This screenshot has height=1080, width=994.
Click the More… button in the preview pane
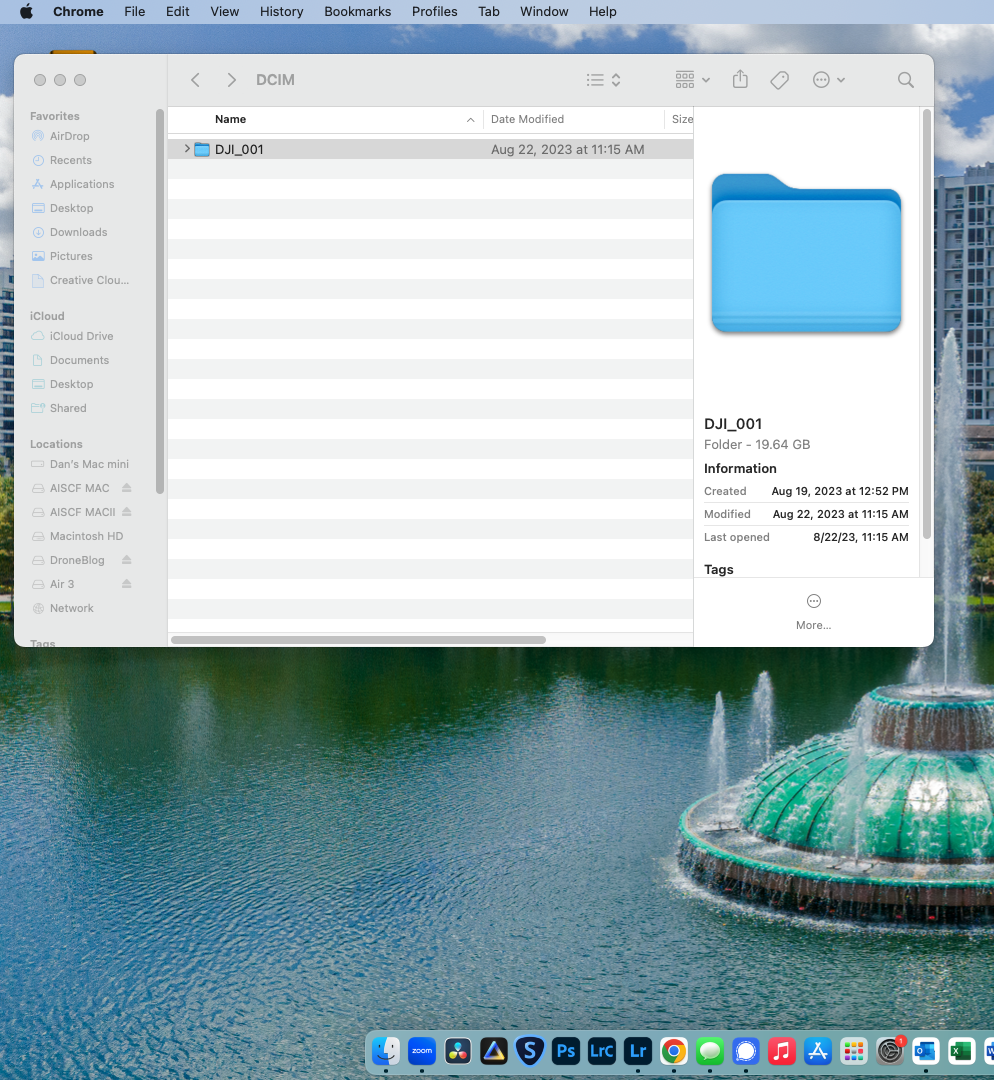point(814,612)
